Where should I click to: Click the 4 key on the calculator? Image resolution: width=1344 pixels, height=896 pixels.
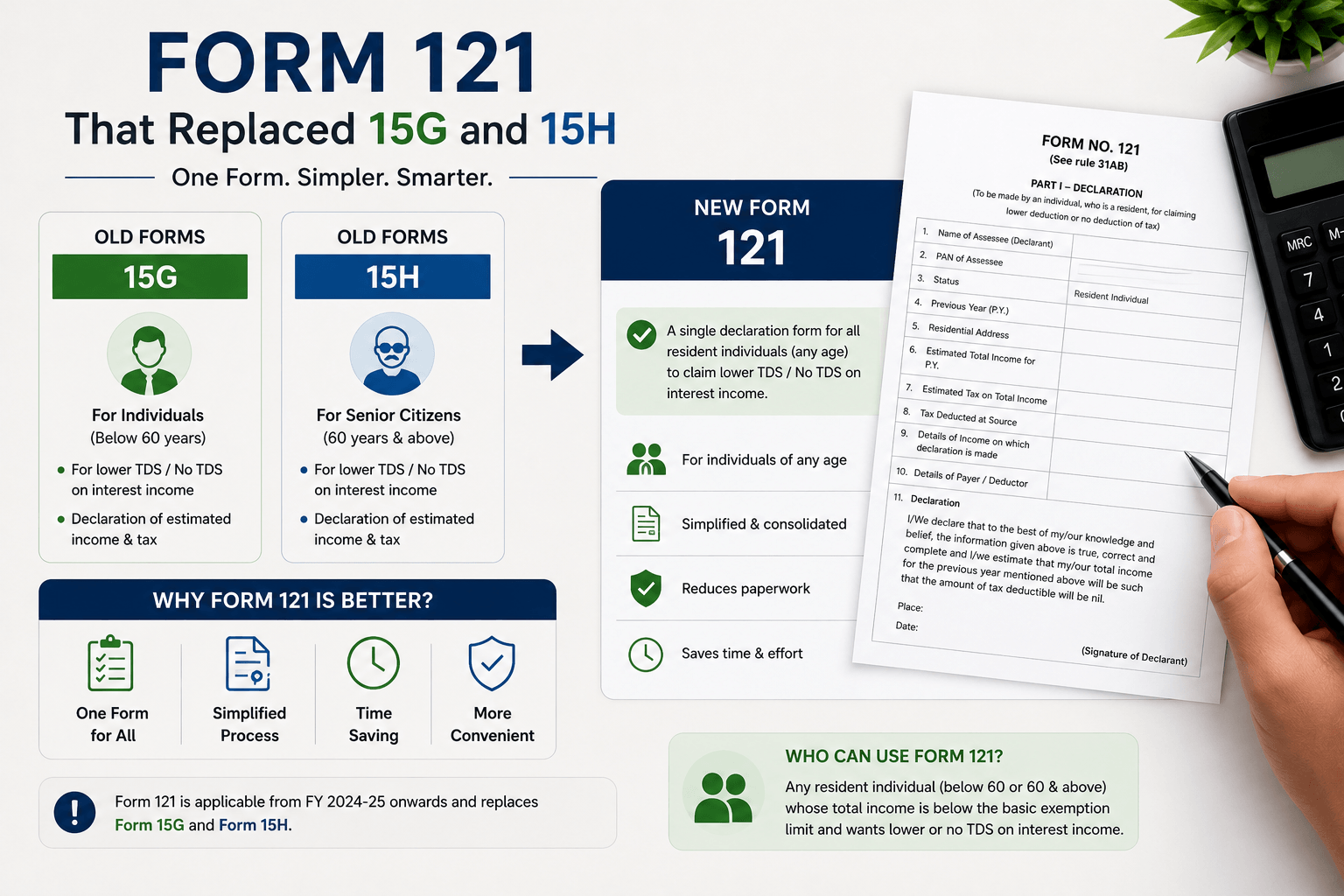[1319, 315]
